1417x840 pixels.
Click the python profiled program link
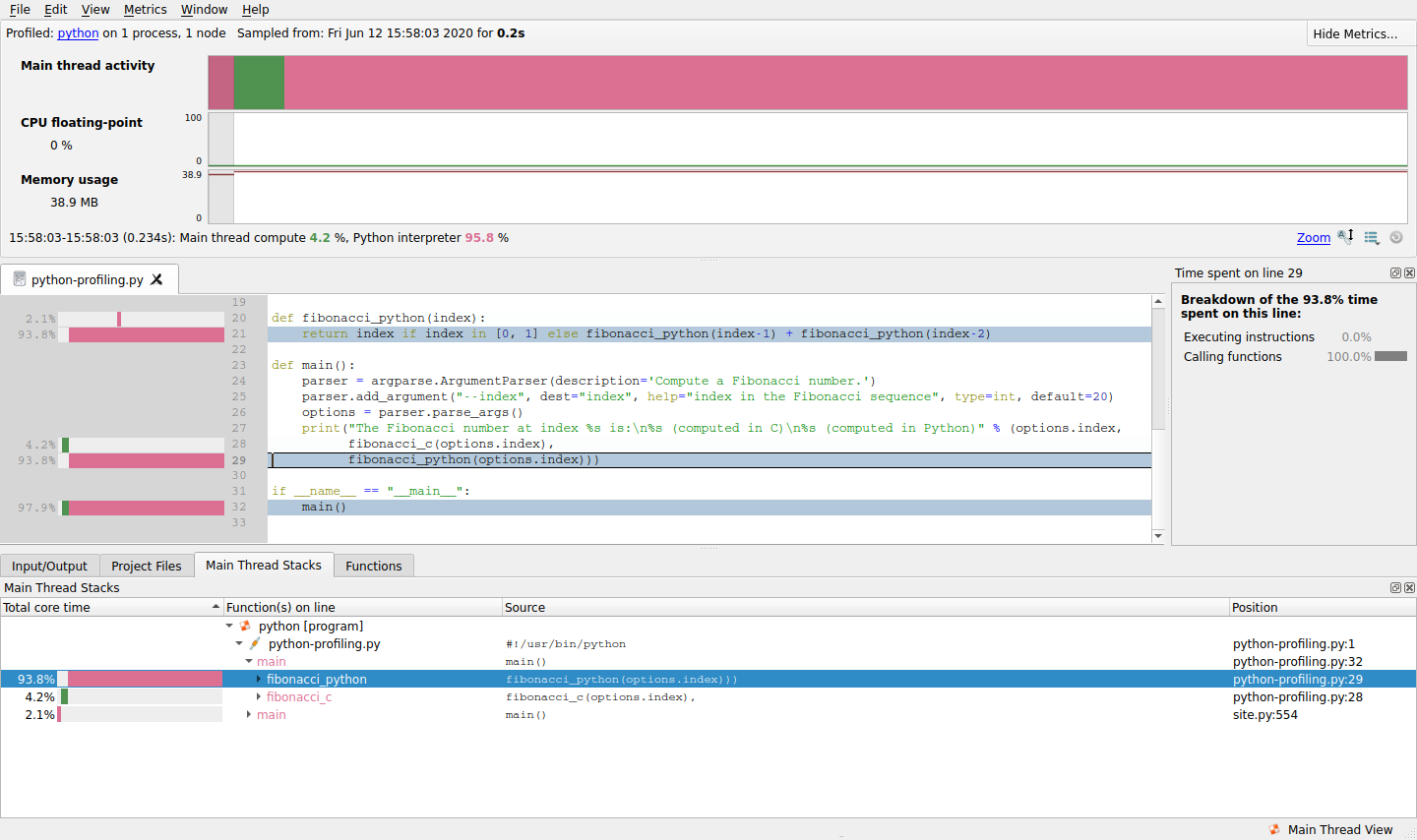[x=78, y=32]
